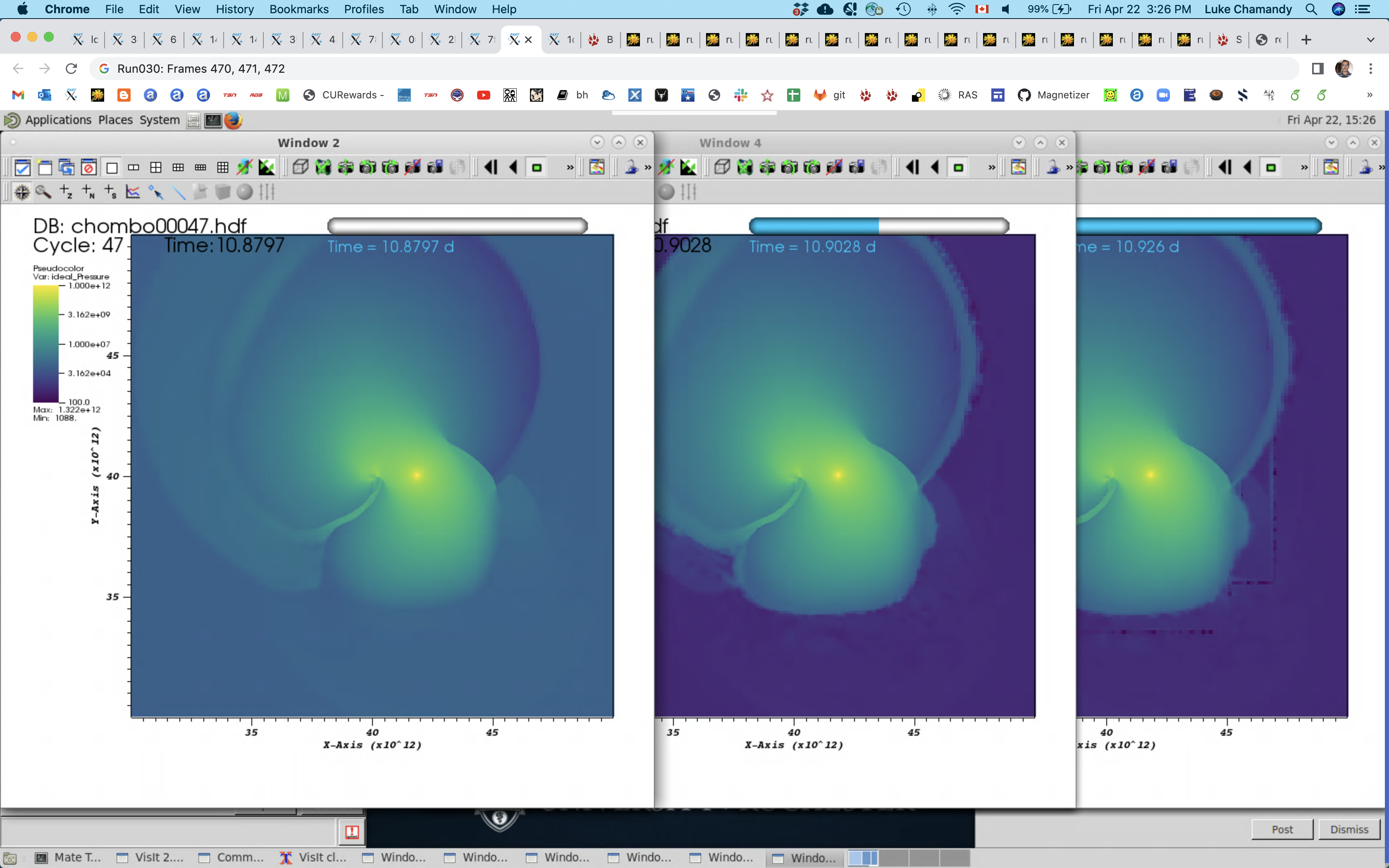Screen dimensions: 1389x868
Task: Click the Dismiss button
Action: [x=1349, y=829]
